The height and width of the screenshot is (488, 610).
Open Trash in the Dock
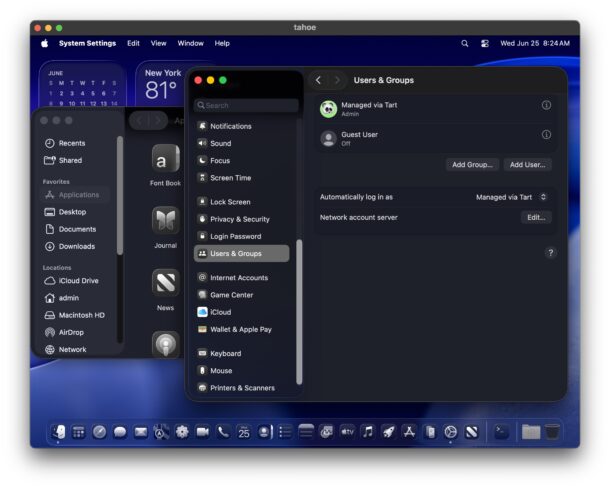point(552,432)
